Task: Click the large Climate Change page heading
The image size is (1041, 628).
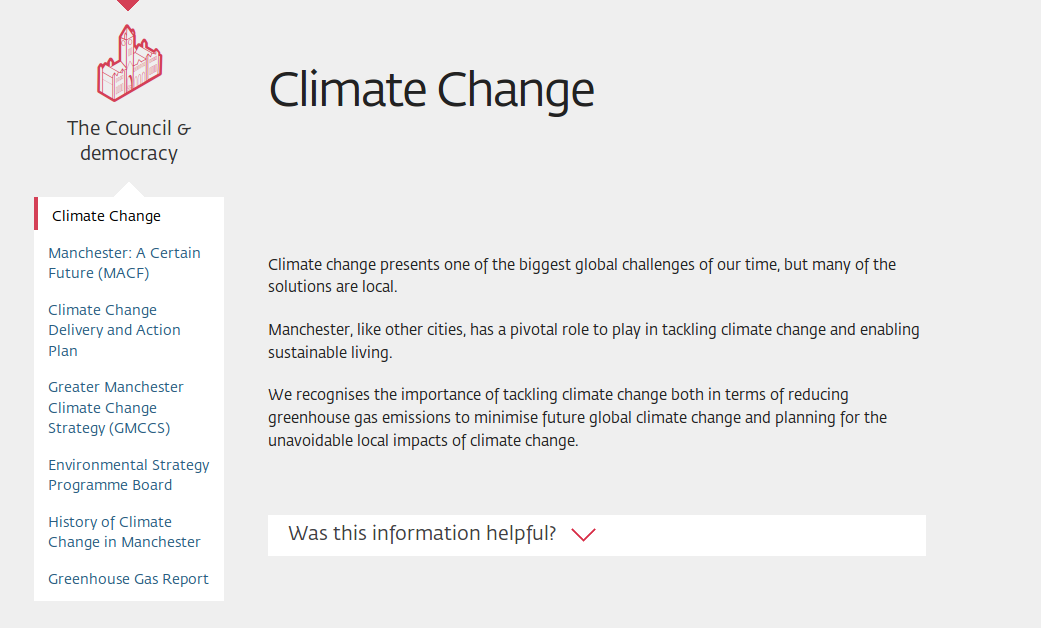Action: point(431,90)
